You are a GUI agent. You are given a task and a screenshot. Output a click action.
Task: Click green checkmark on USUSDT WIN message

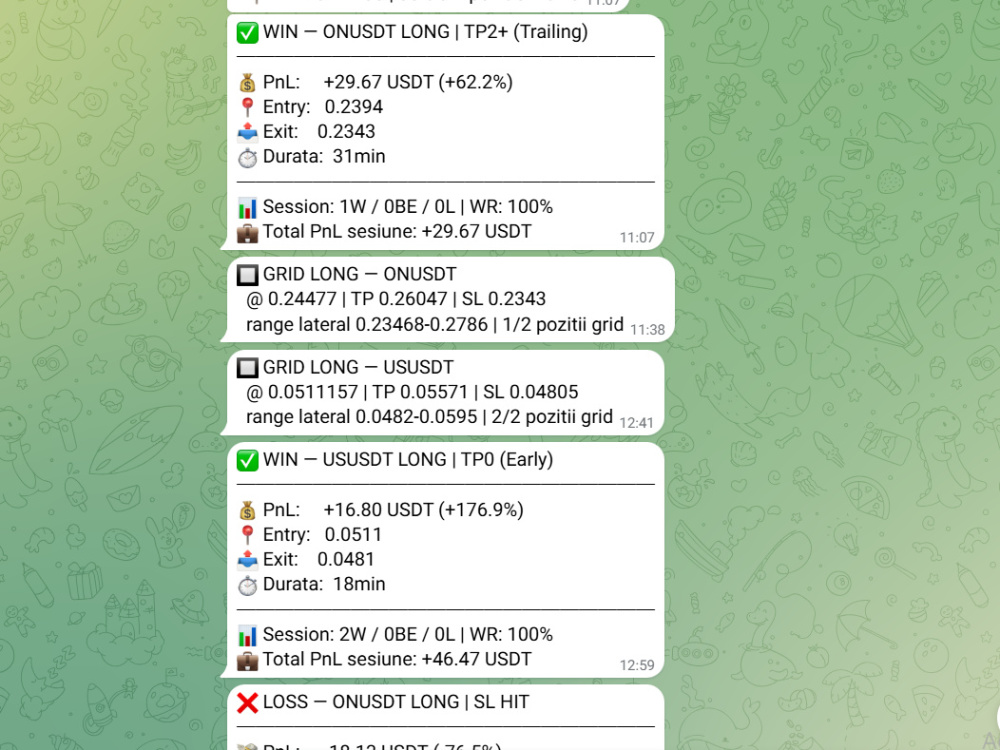click(247, 460)
